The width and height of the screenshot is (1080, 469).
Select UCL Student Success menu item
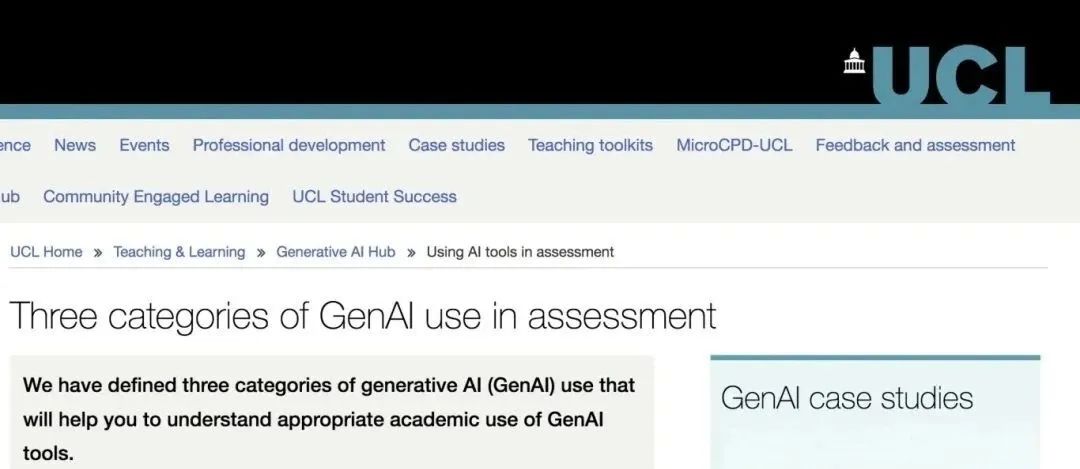tap(374, 196)
